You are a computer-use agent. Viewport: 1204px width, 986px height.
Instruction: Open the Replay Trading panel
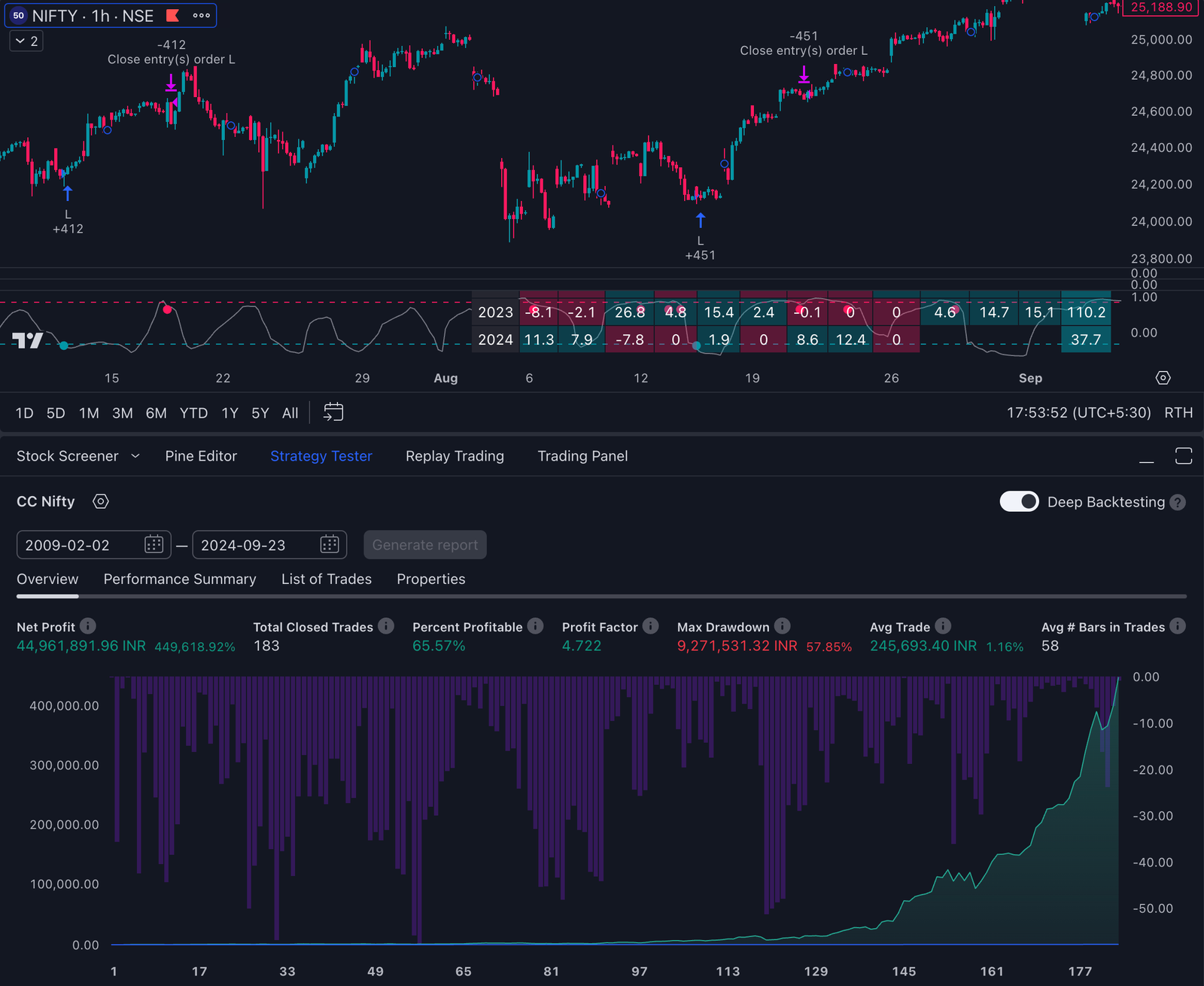pyautogui.click(x=455, y=456)
